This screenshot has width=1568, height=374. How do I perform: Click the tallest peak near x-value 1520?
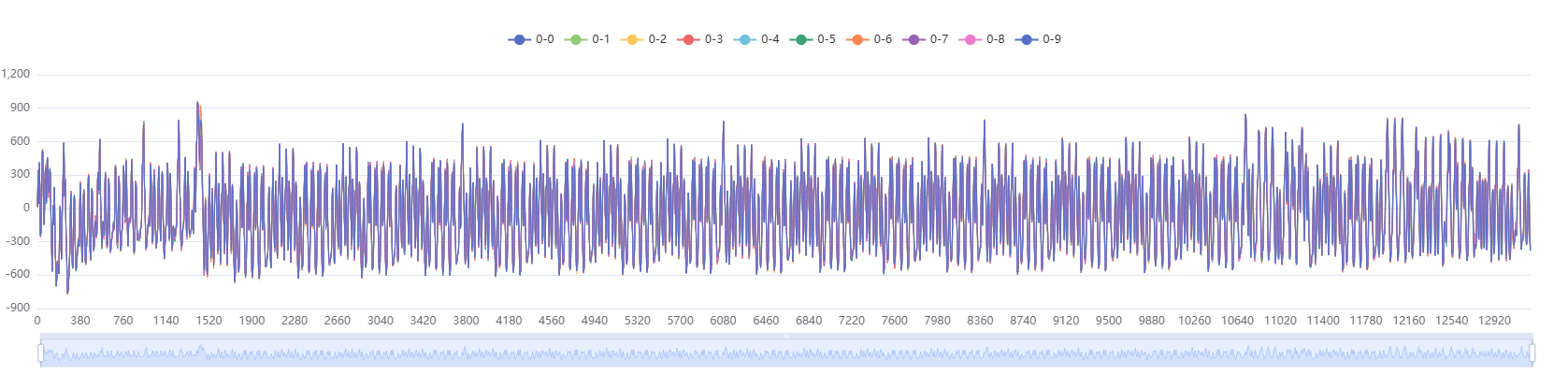point(197,103)
